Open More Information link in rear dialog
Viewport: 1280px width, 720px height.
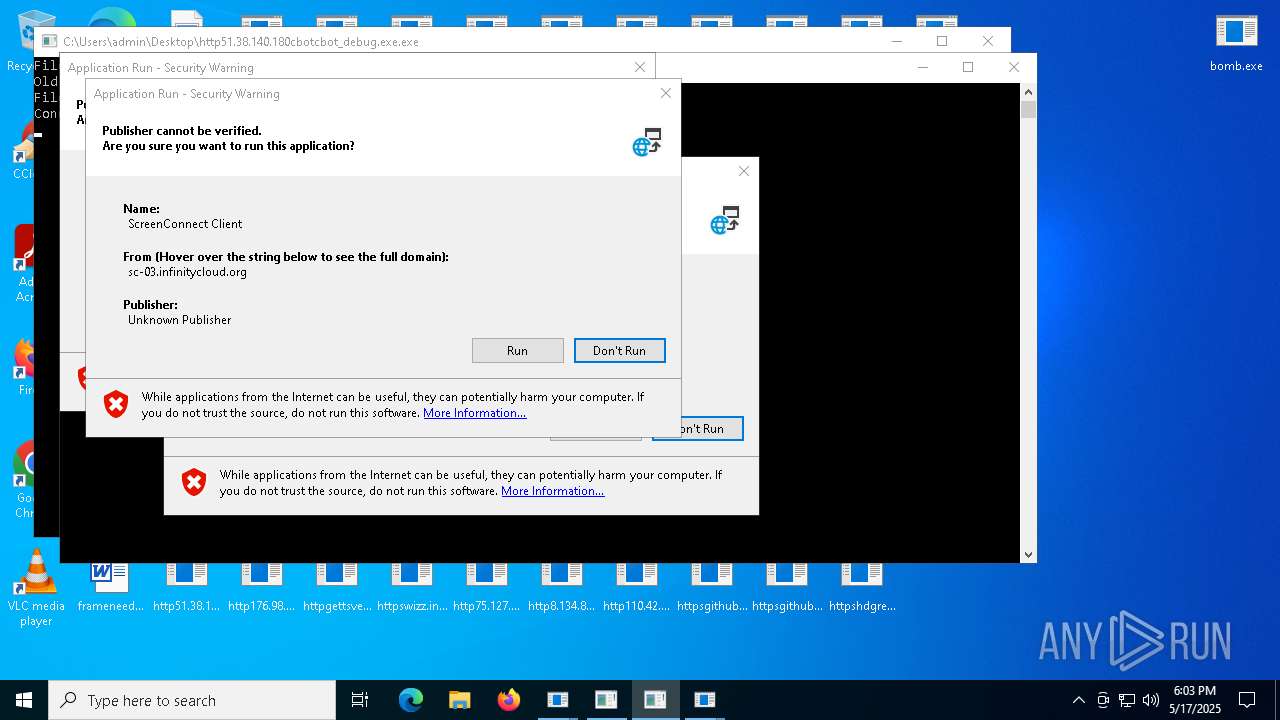tap(552, 491)
